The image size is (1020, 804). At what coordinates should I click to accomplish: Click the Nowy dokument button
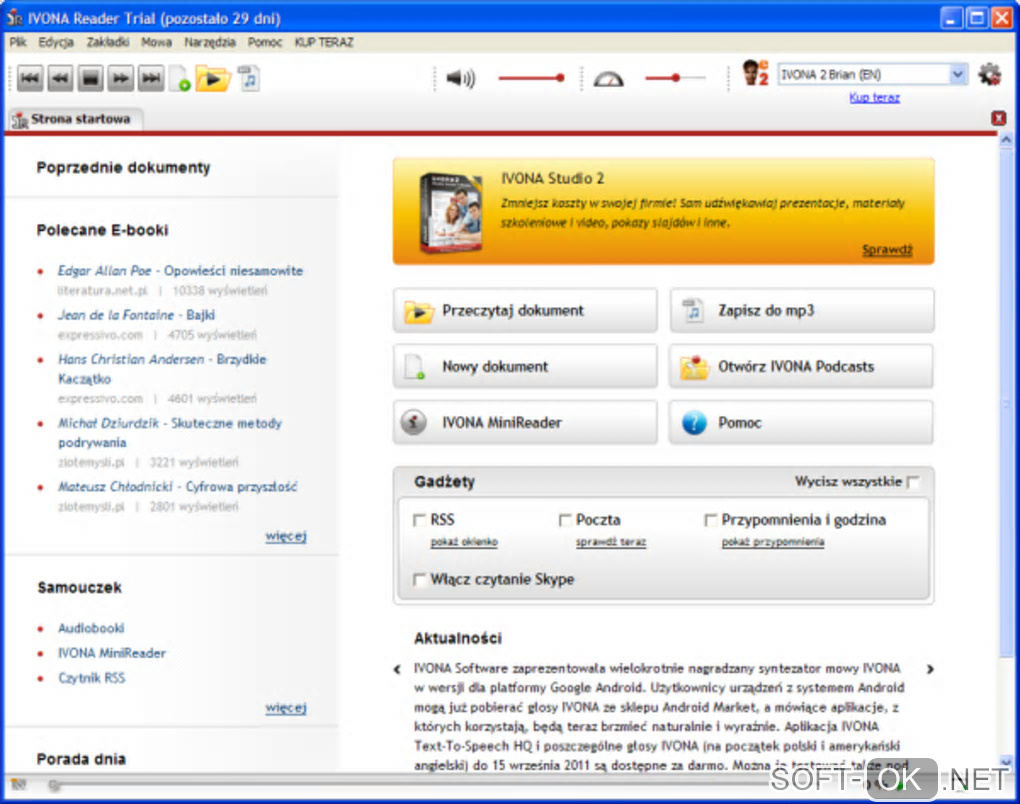tap(525, 367)
